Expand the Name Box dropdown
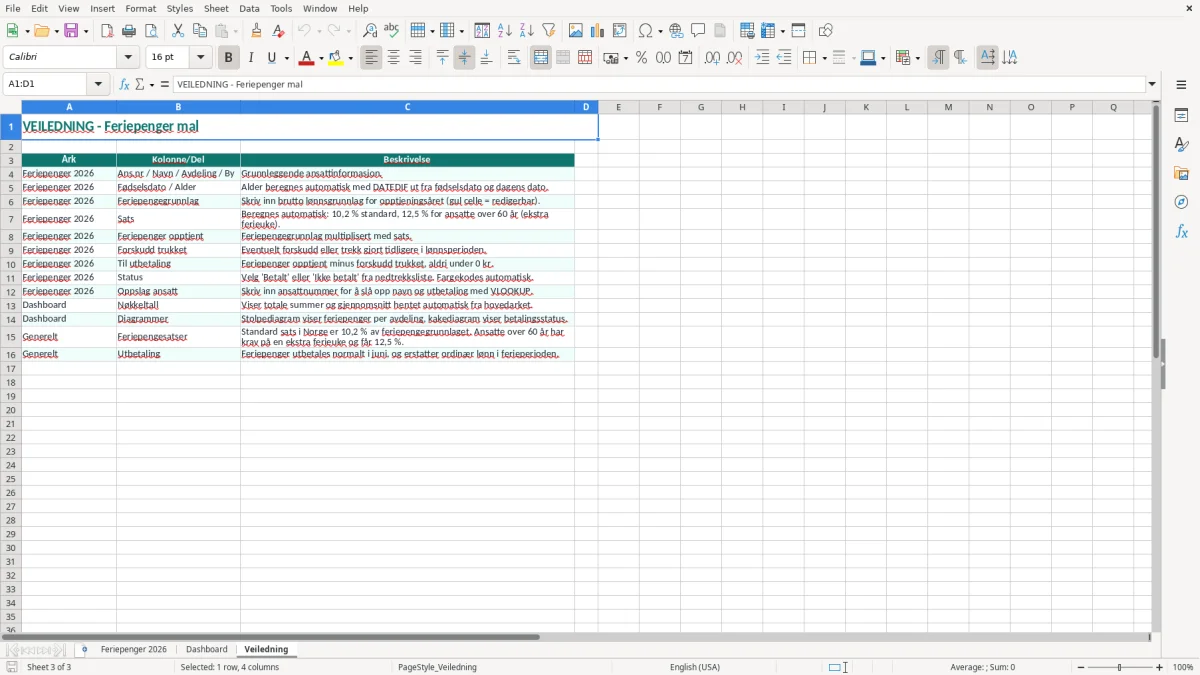 99,85
